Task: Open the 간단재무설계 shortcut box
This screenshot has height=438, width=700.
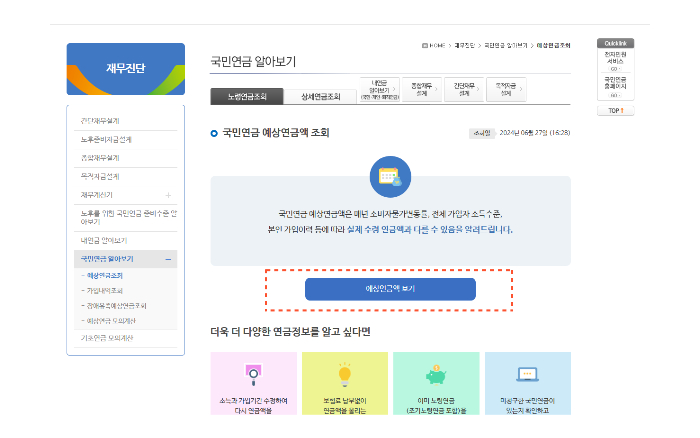Action: pos(464,89)
